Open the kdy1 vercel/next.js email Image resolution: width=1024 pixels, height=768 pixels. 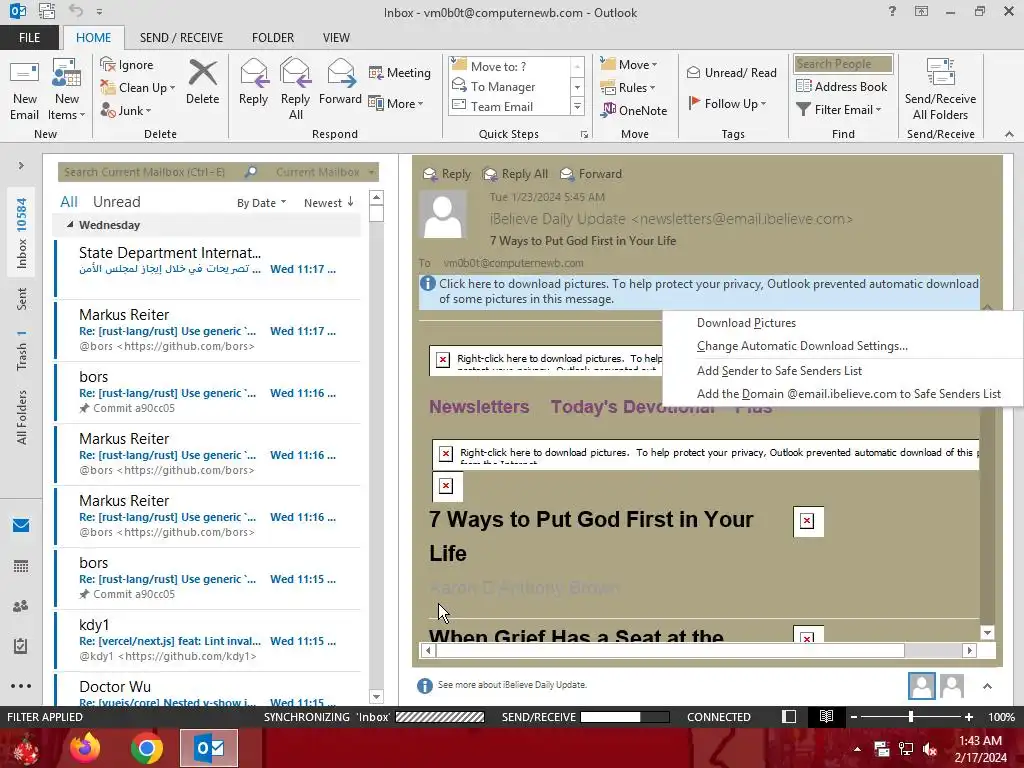tap(208, 640)
